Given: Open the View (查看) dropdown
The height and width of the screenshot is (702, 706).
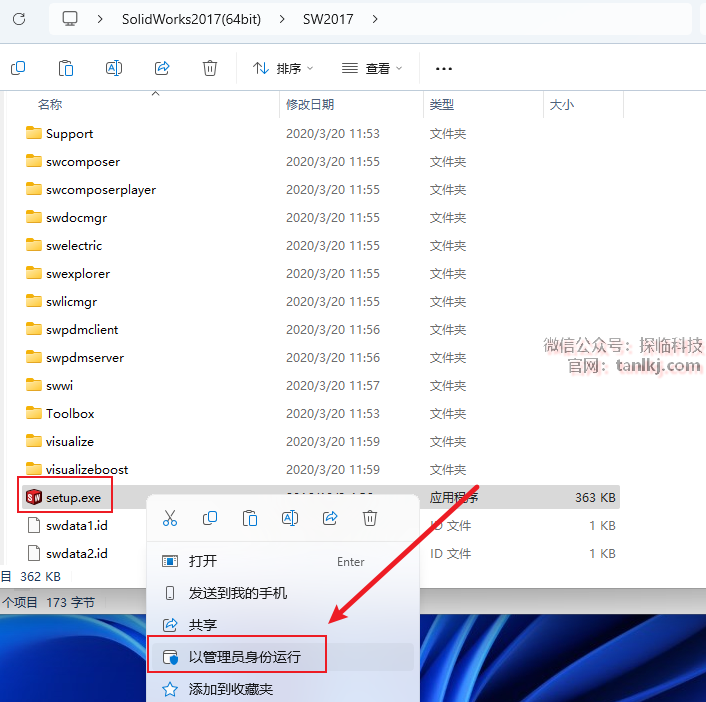Looking at the screenshot, I should click(372, 68).
